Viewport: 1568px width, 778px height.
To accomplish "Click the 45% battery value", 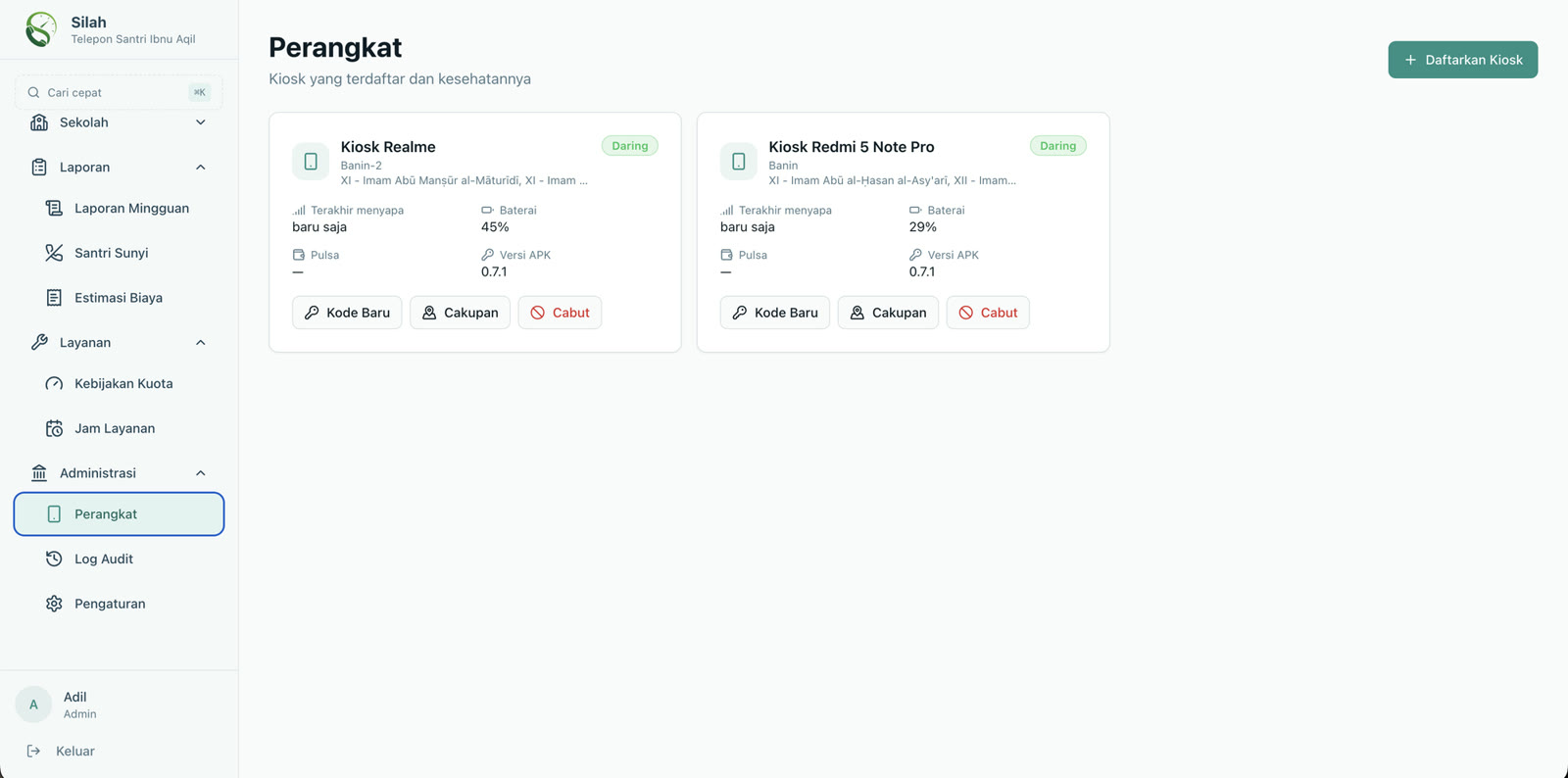I will click(495, 227).
